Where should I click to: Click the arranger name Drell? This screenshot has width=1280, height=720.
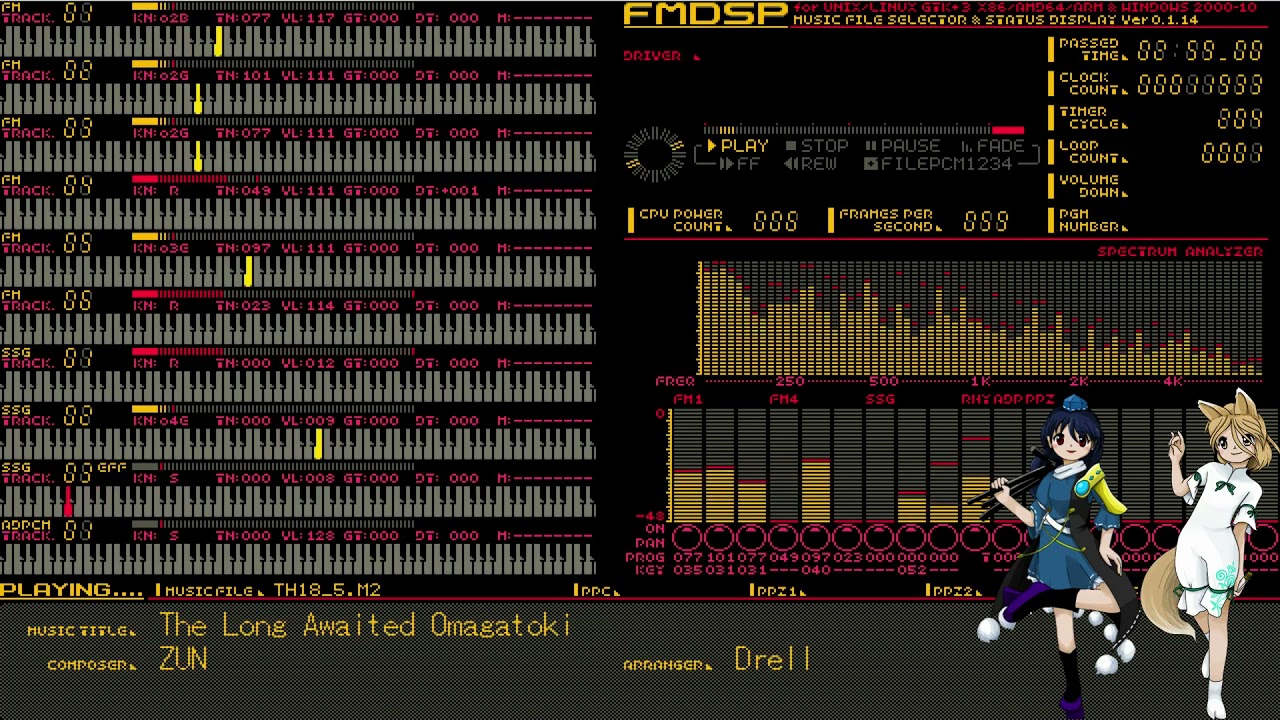(x=773, y=659)
